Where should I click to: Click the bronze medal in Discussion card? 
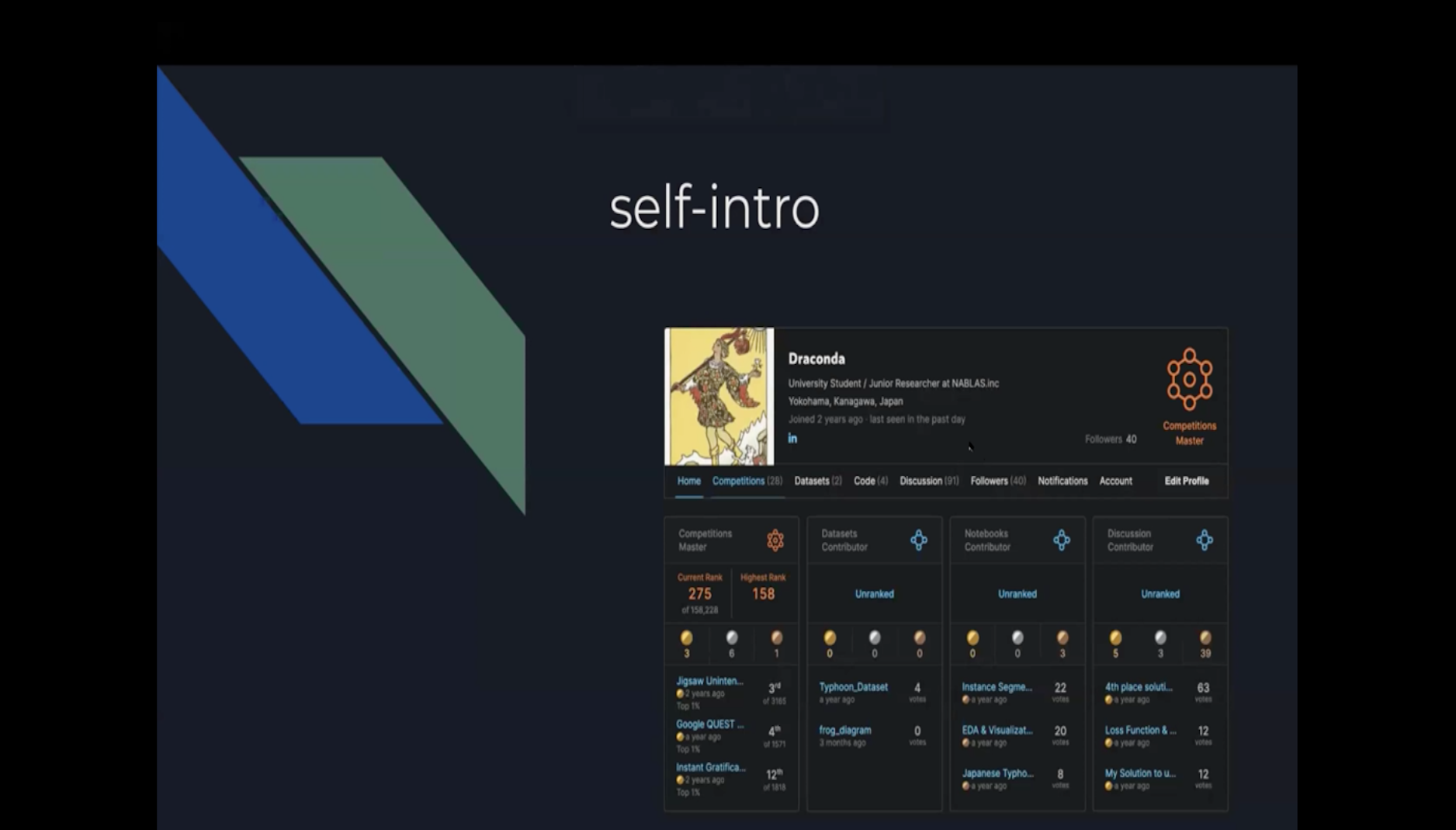coord(1205,638)
